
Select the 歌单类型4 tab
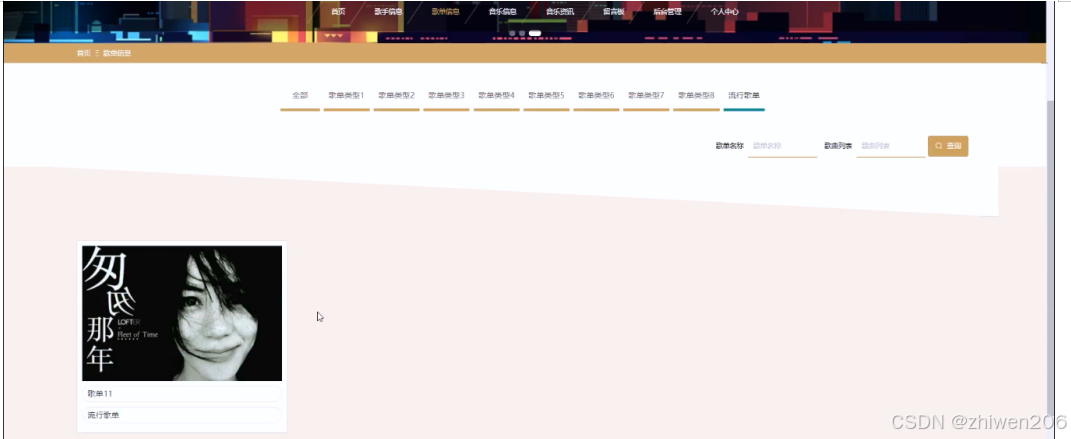(497, 96)
